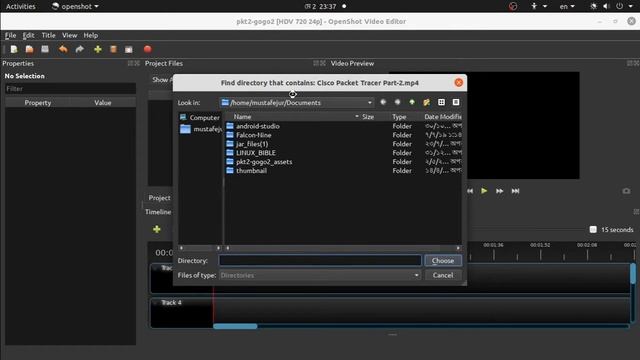Click the Properties Filter field
Viewport: 640px width, 360px height.
[x=70, y=89]
